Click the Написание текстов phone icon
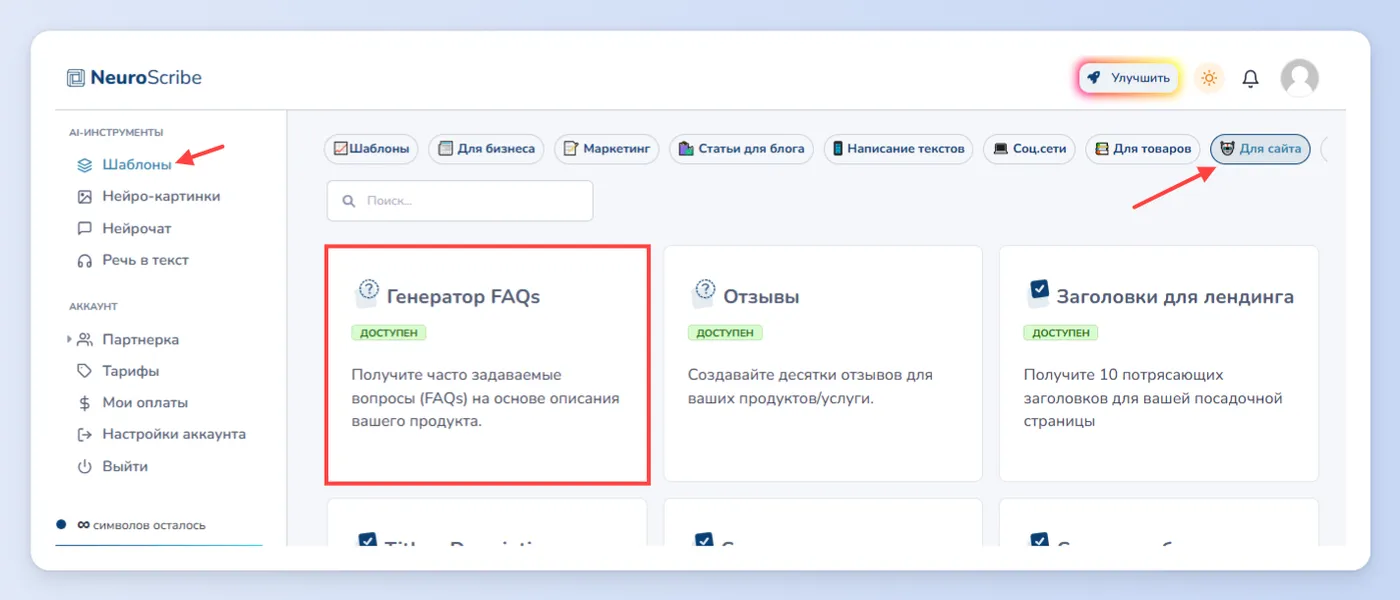 click(x=838, y=149)
